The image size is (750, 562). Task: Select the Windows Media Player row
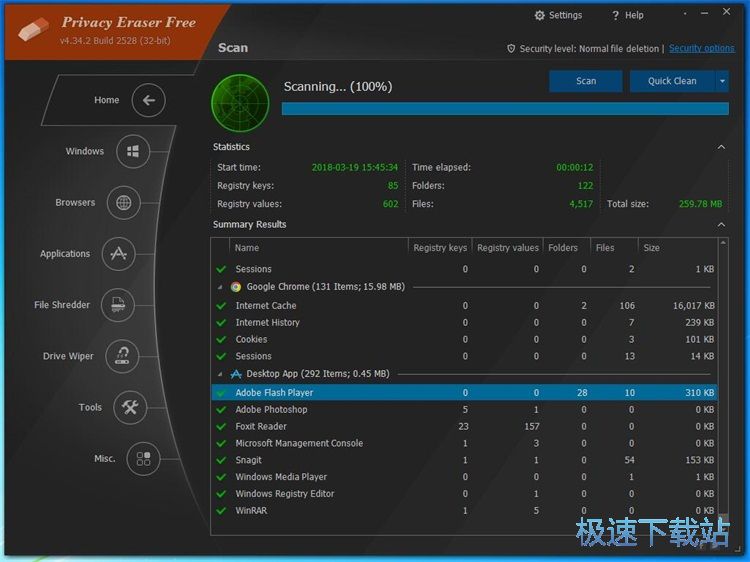tap(464, 477)
